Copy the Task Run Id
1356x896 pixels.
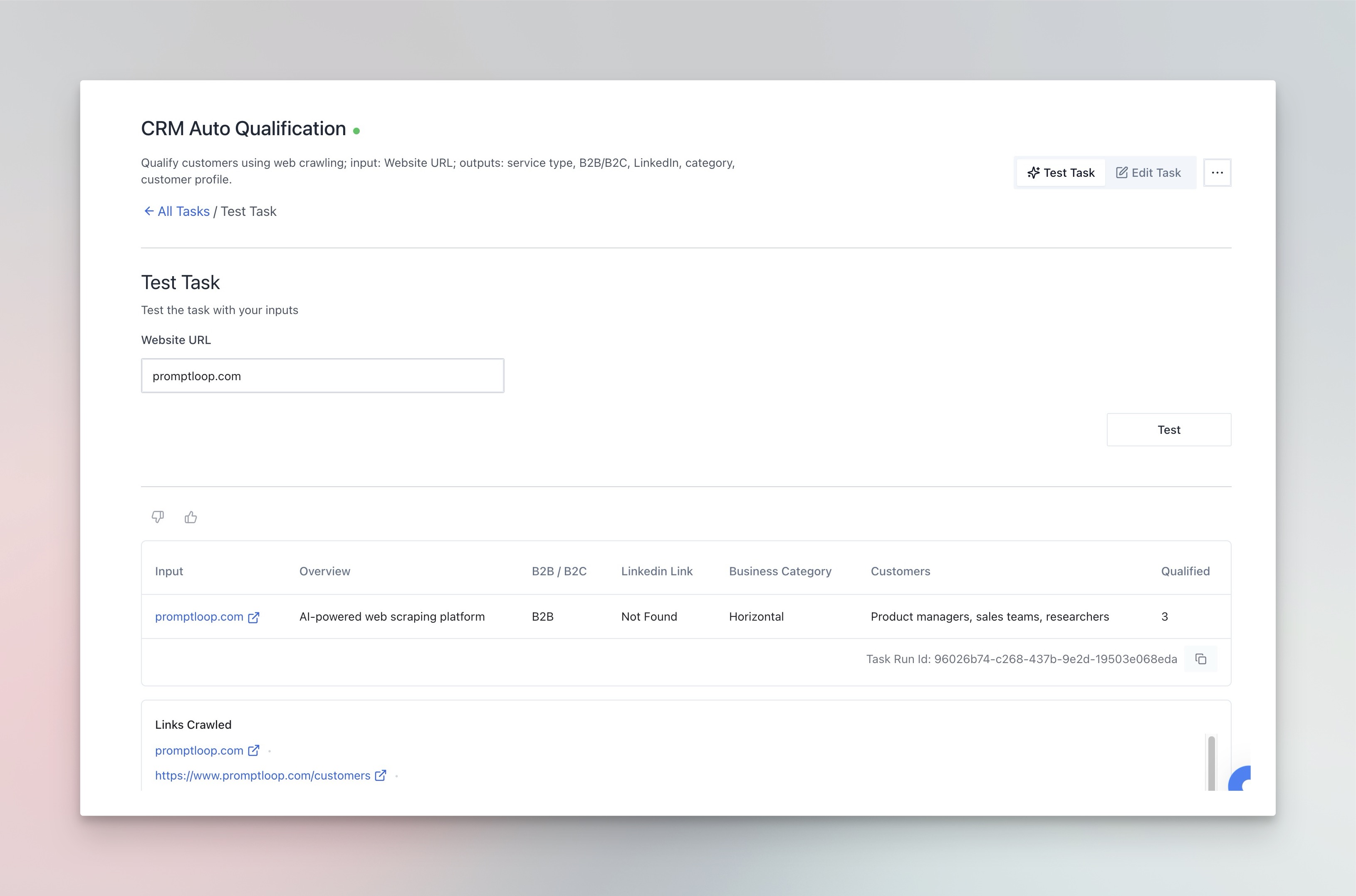[x=1200, y=659]
